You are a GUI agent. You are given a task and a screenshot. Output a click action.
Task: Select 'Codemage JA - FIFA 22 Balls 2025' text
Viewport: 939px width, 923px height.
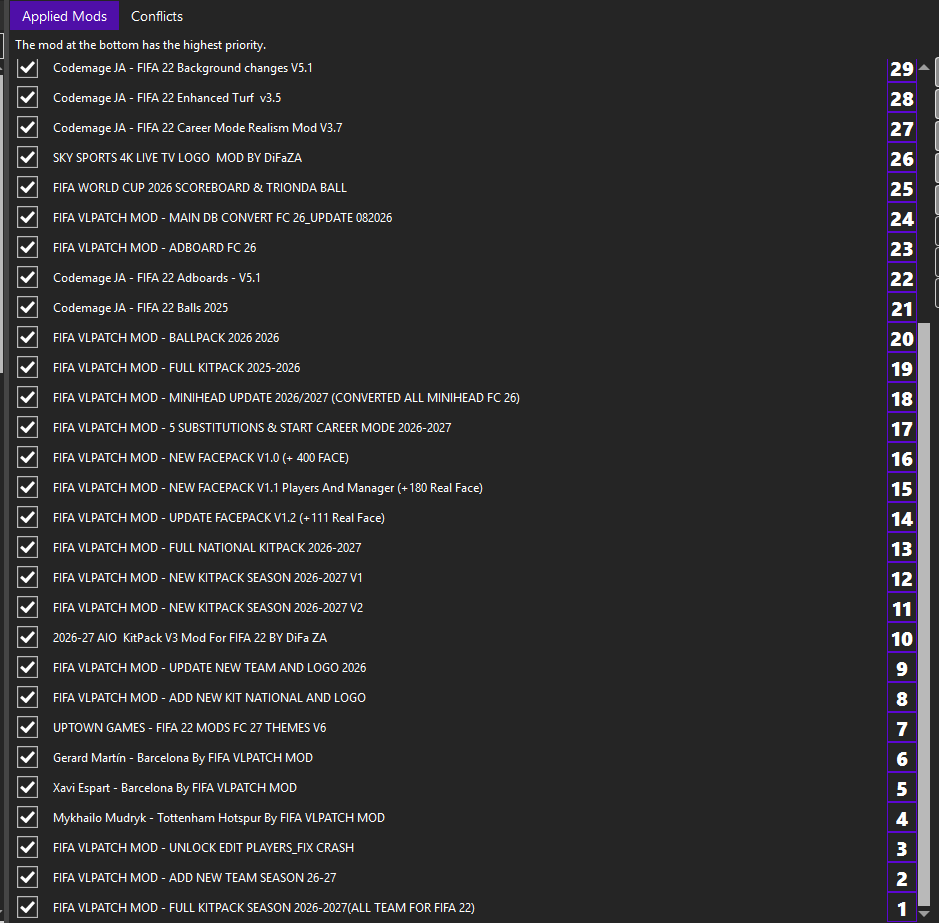[x=140, y=308]
